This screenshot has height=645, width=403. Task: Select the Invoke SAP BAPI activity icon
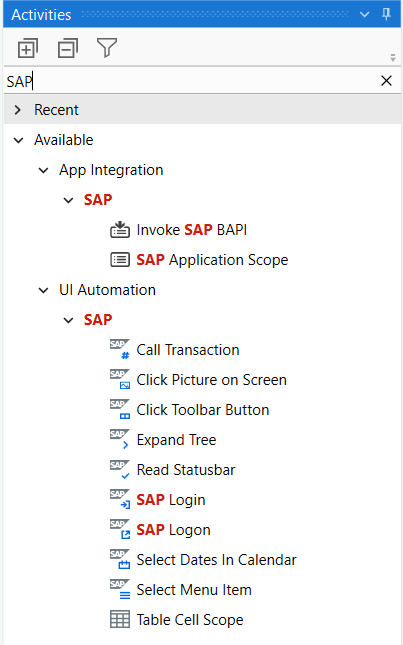(120, 230)
